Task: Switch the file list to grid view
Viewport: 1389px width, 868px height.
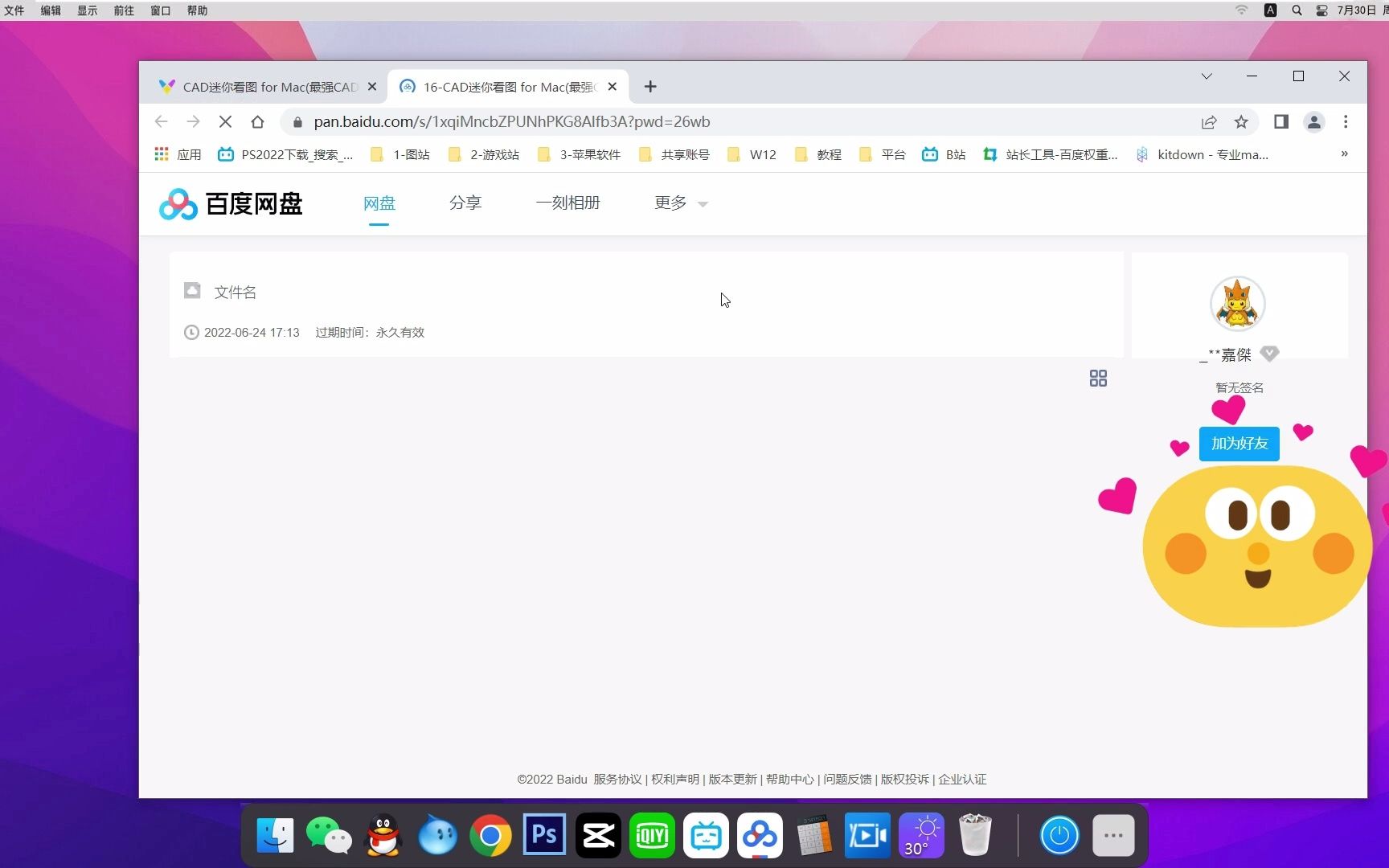Action: point(1098,378)
